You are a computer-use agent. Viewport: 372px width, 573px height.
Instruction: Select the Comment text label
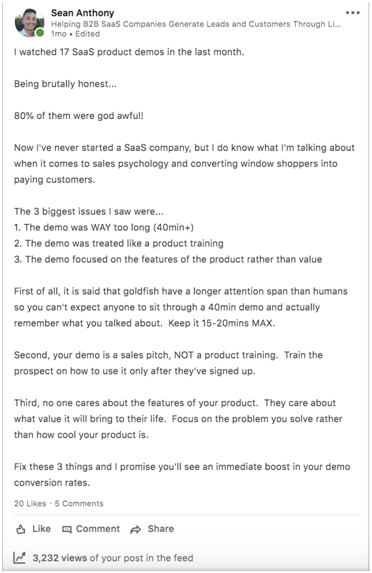[98, 529]
